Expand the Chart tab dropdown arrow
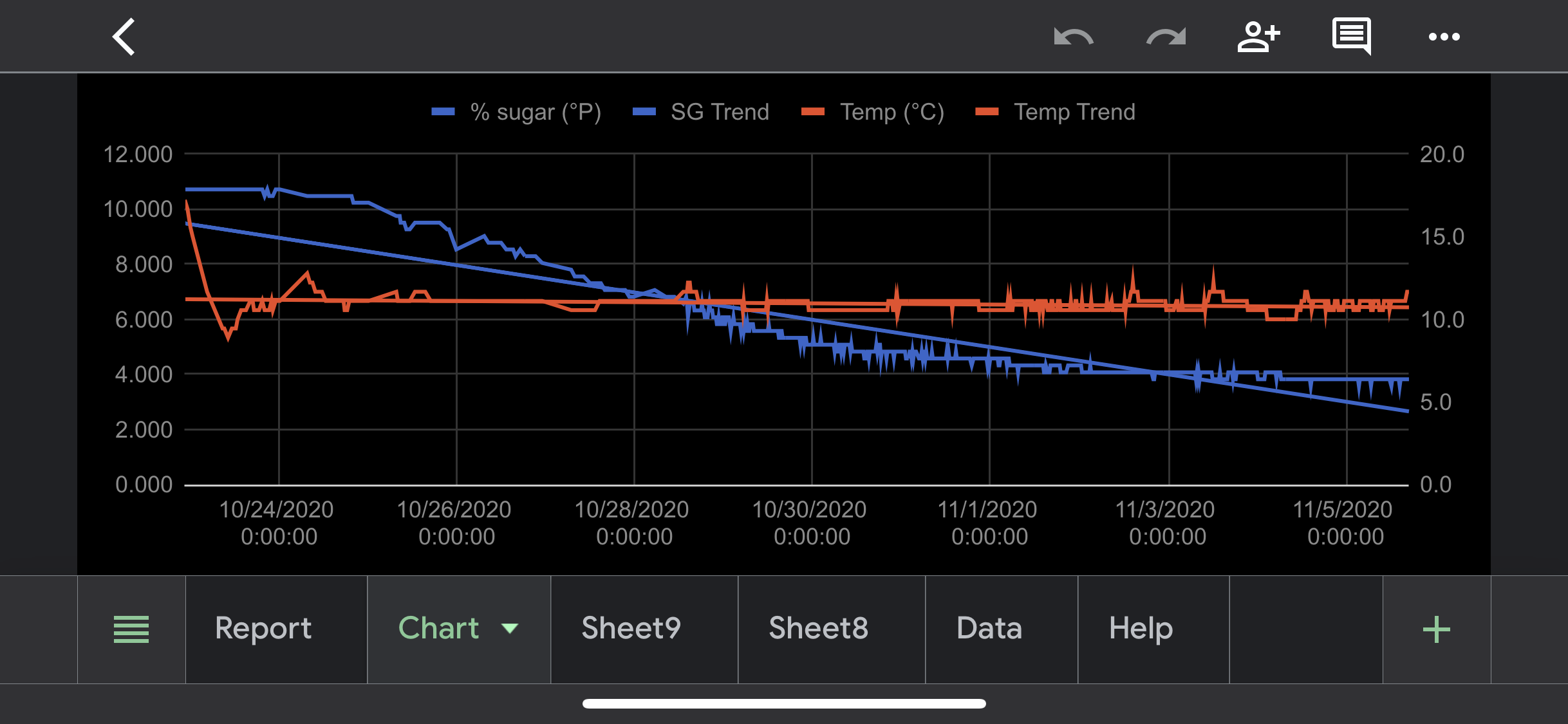This screenshot has height=724, width=1568. coord(510,628)
